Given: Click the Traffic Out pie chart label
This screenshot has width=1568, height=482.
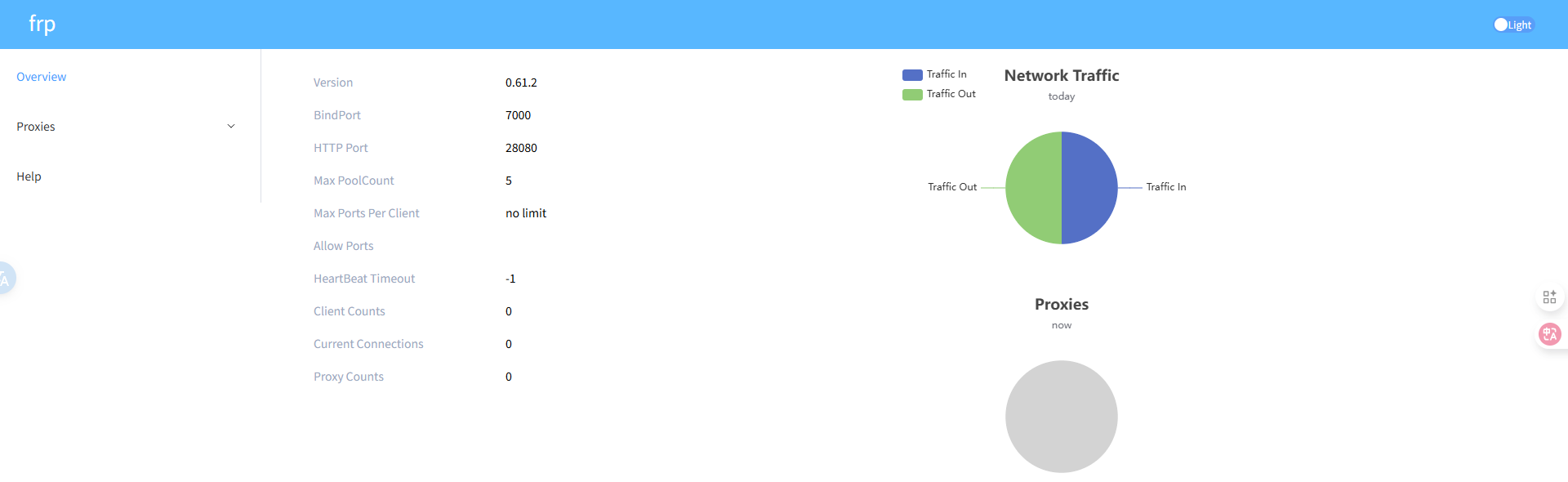Looking at the screenshot, I should [952, 187].
